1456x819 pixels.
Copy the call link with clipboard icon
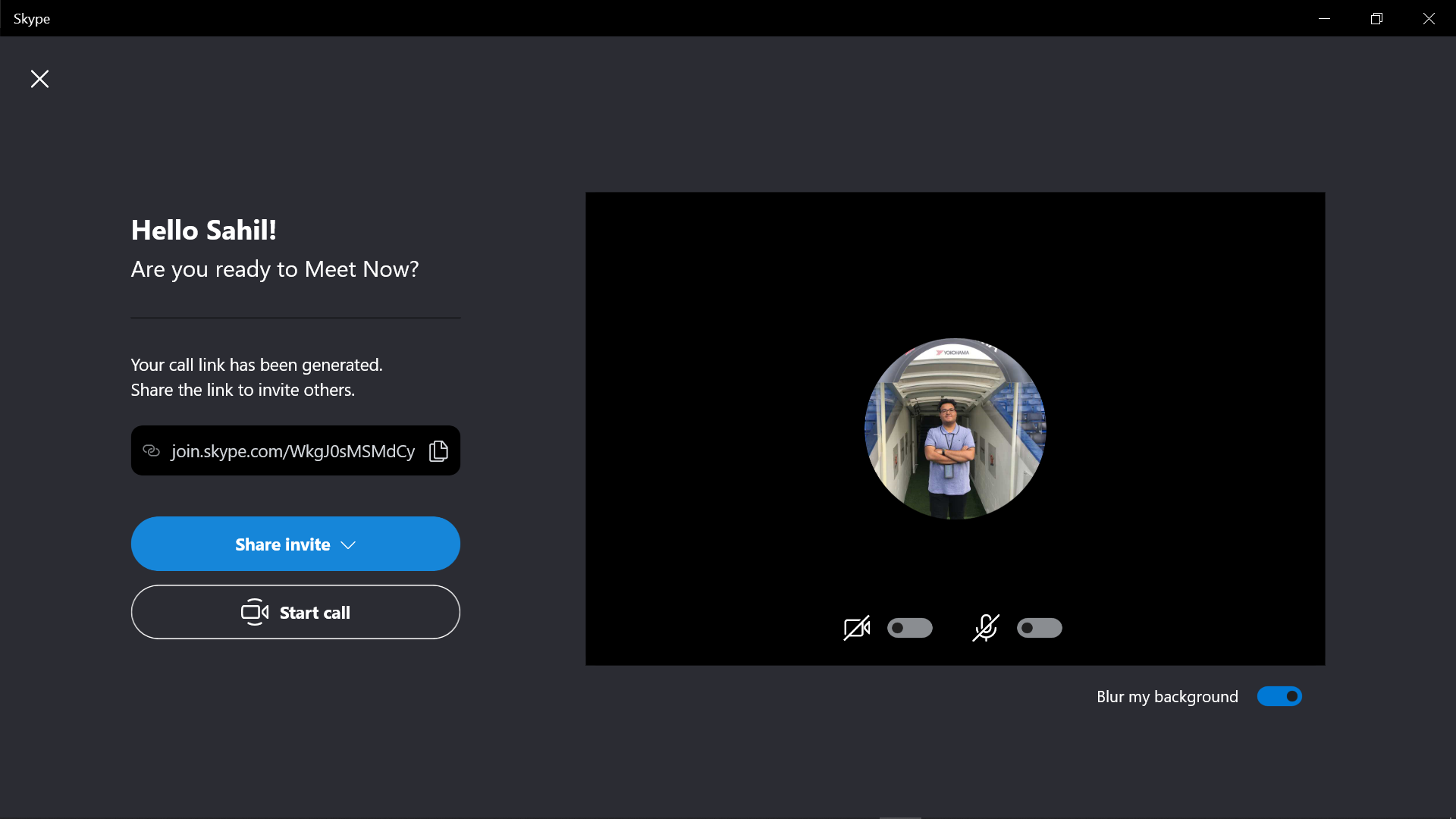438,451
